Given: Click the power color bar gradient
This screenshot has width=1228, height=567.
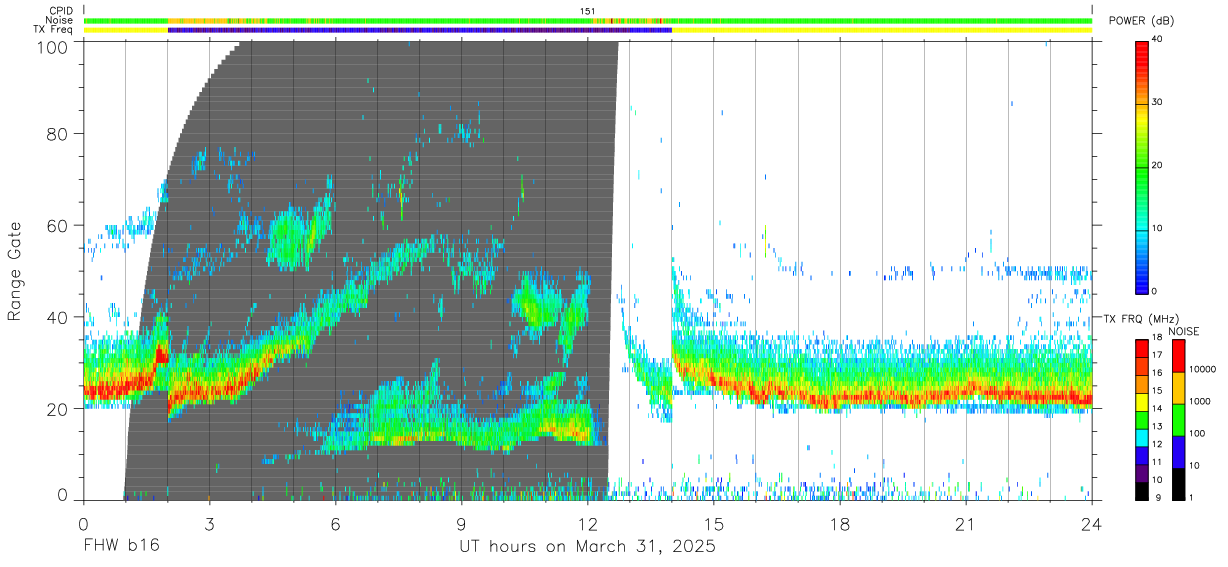Looking at the screenshot, I should [1142, 166].
